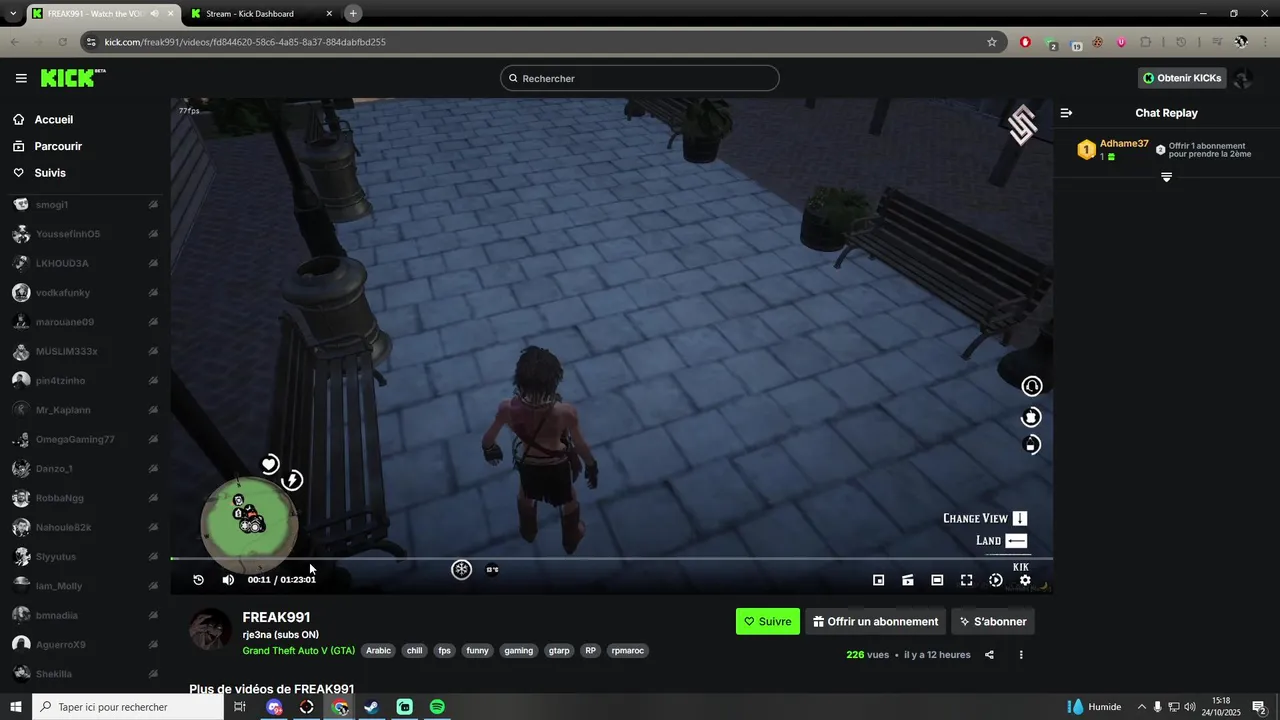Viewport: 1280px width, 720px height.
Task: Open Spotify from taskbar
Action: tap(437, 707)
